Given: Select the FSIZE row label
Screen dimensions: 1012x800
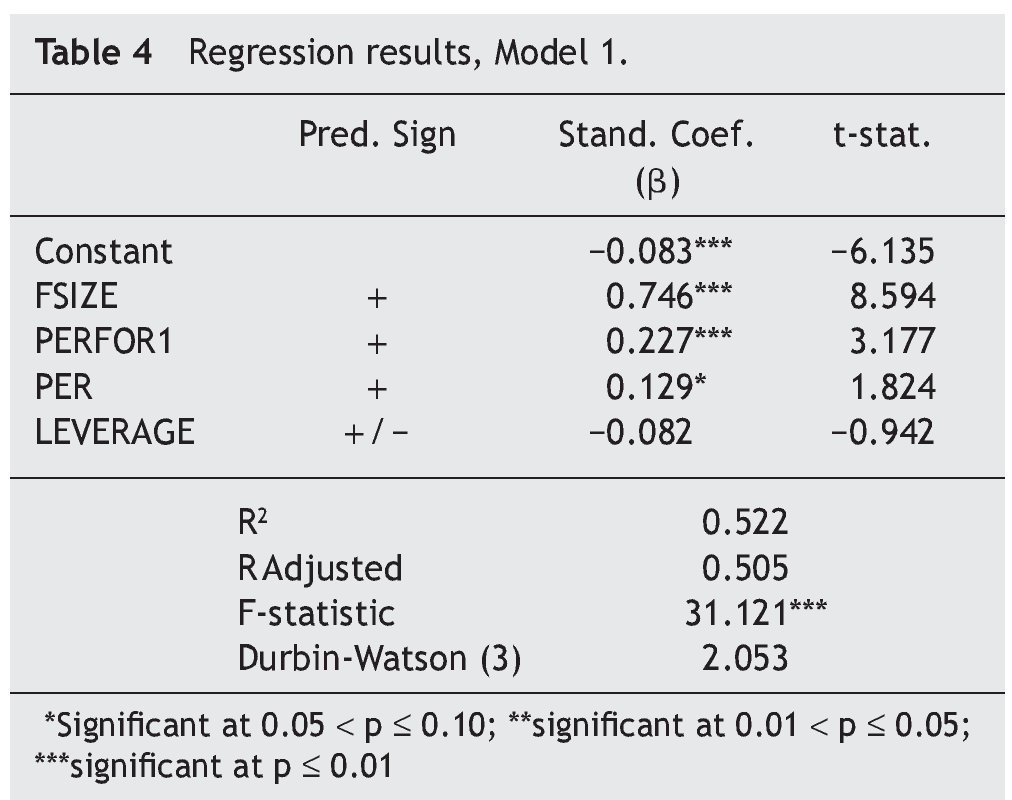Looking at the screenshot, I should [76, 296].
